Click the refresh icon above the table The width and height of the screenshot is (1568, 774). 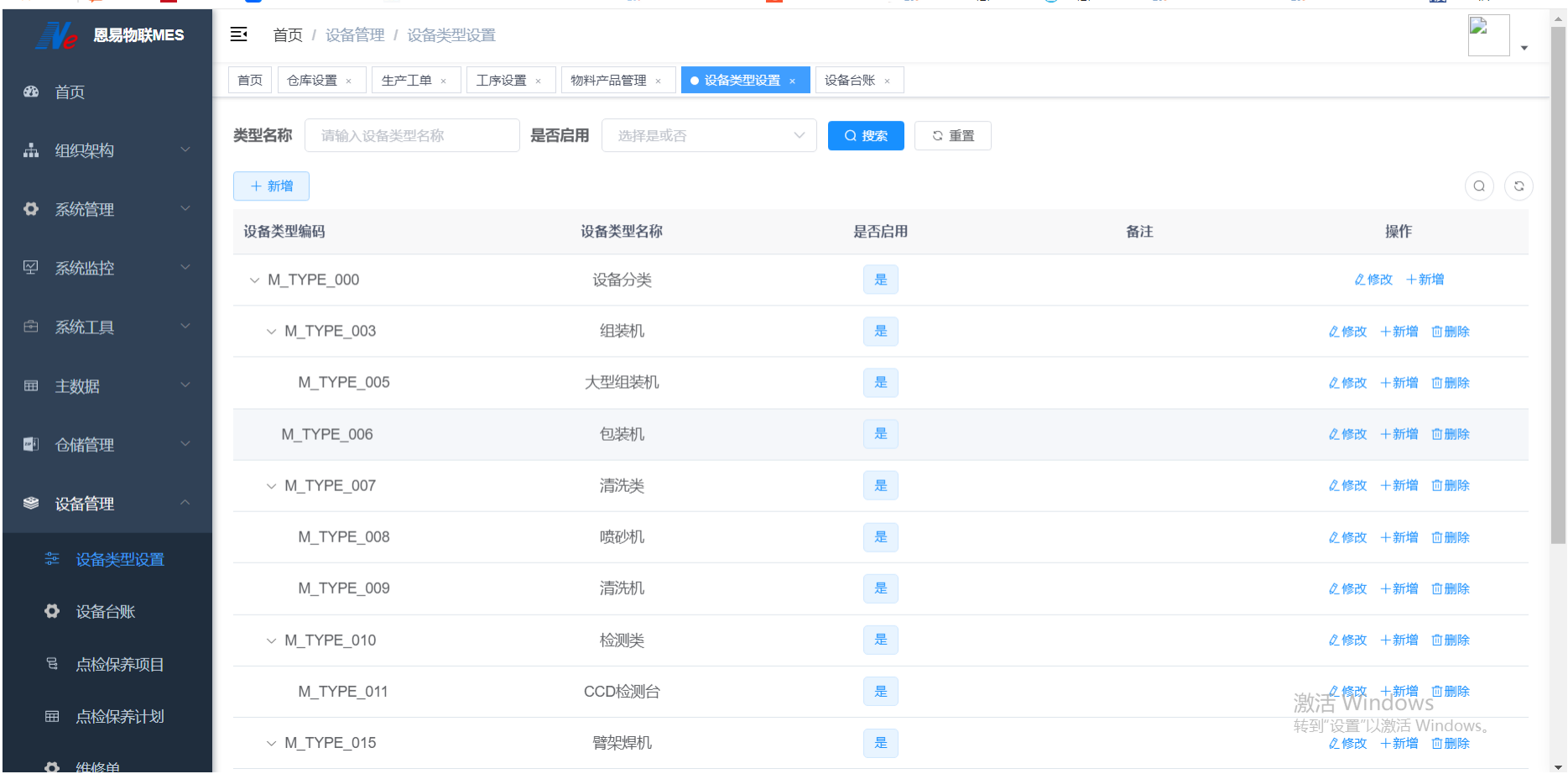tap(1519, 186)
